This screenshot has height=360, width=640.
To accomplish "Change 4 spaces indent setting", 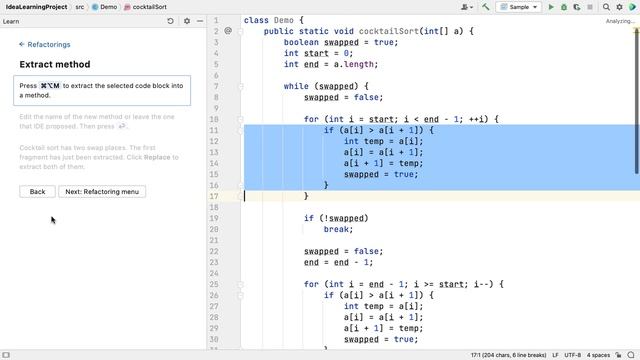I will [598, 355].
